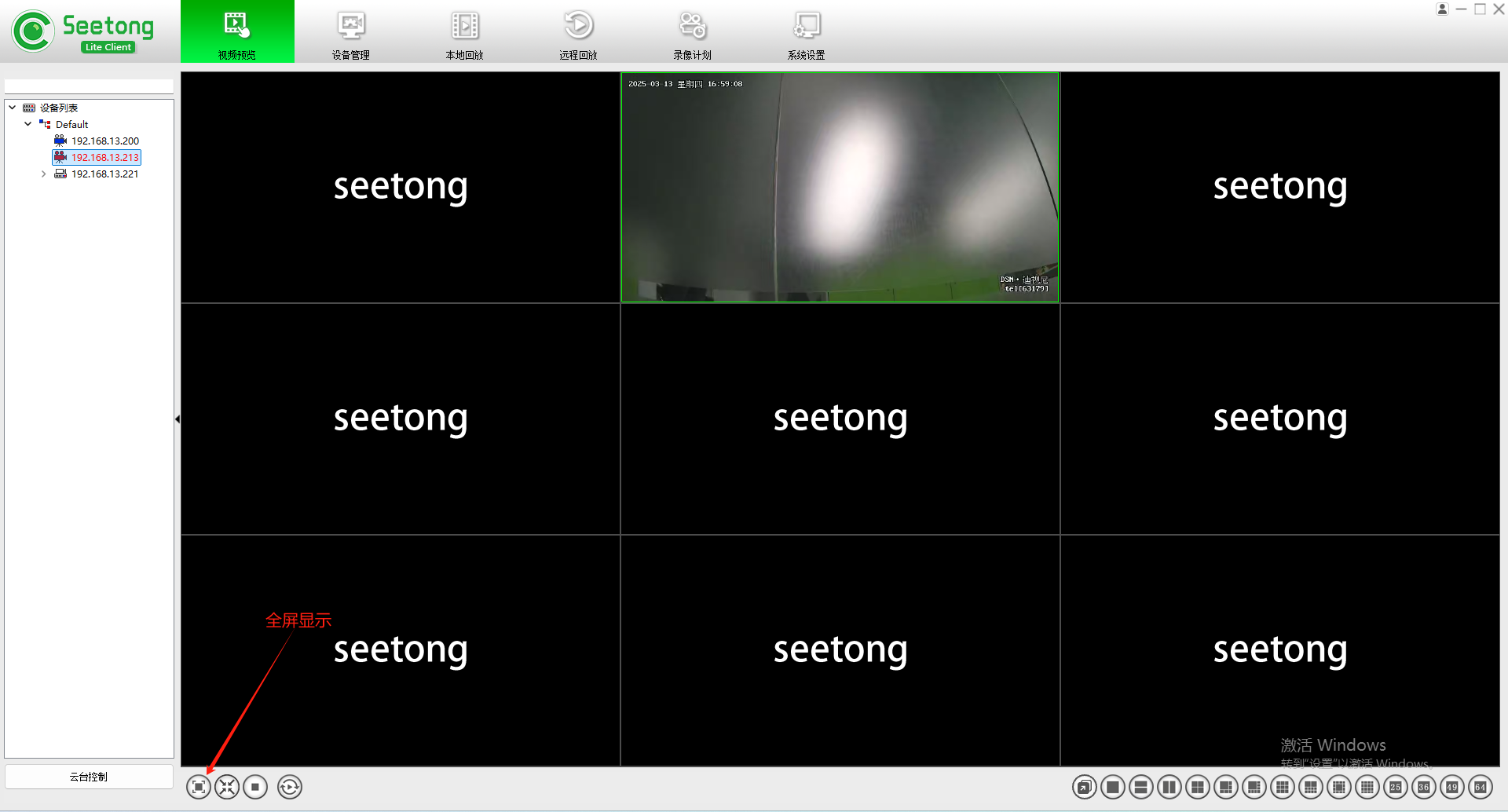1508x812 pixels.
Task: Open the 录像计划 tab
Action: point(693,31)
